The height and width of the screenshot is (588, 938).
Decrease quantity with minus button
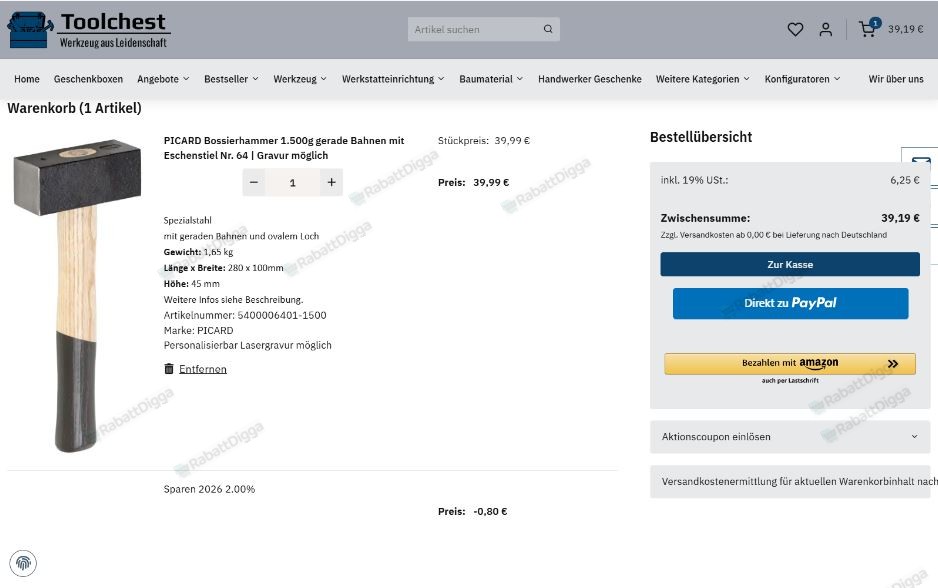254,182
